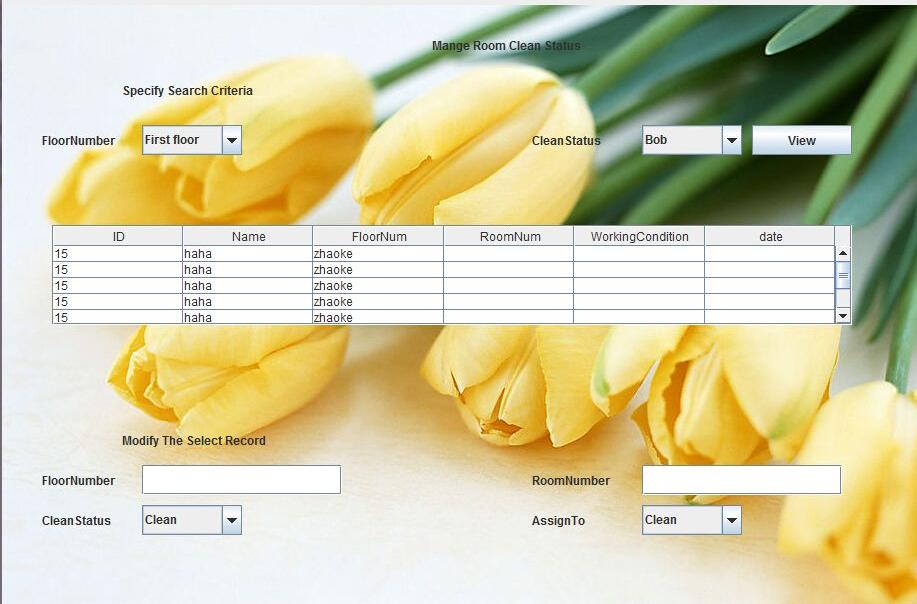The image size is (917, 604).
Task: Sort table by ID column header
Action: point(118,236)
